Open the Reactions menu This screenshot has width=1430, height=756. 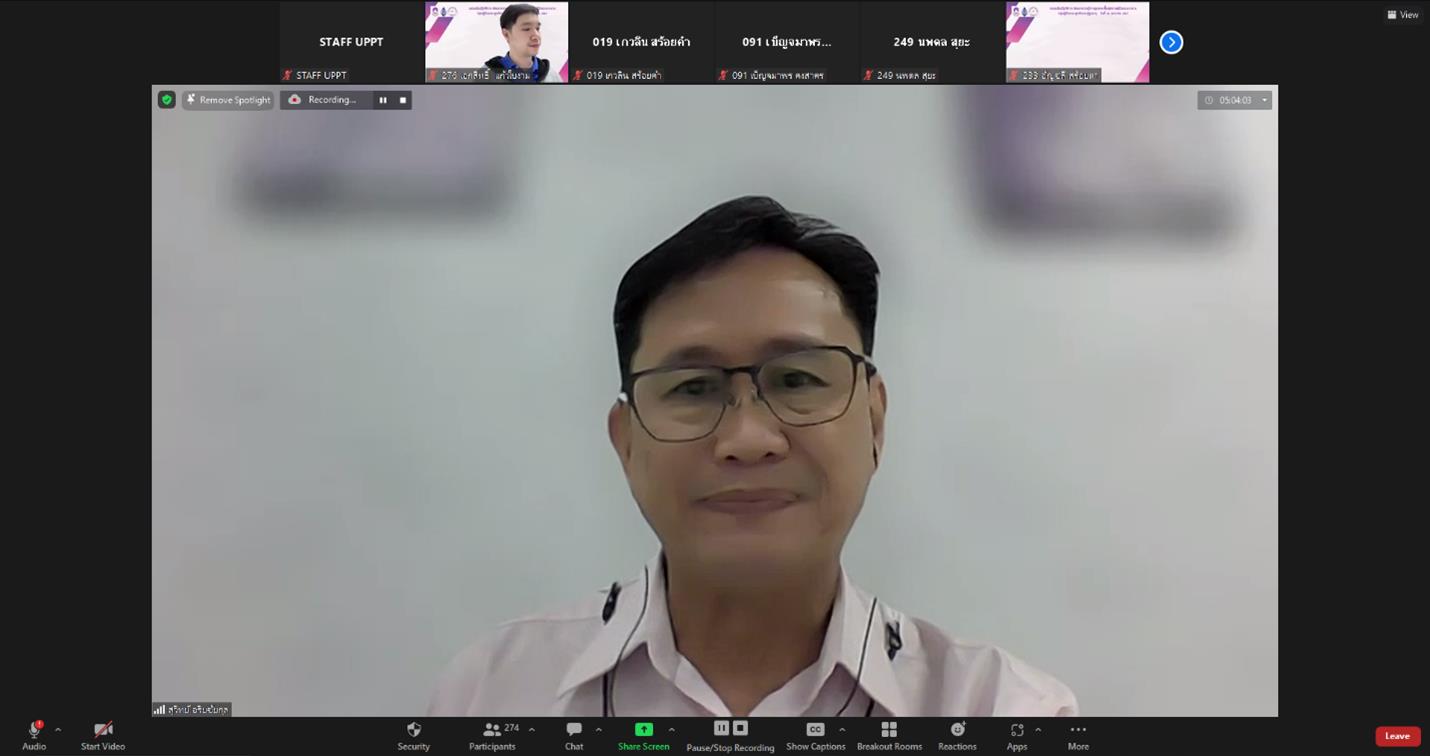(957, 736)
